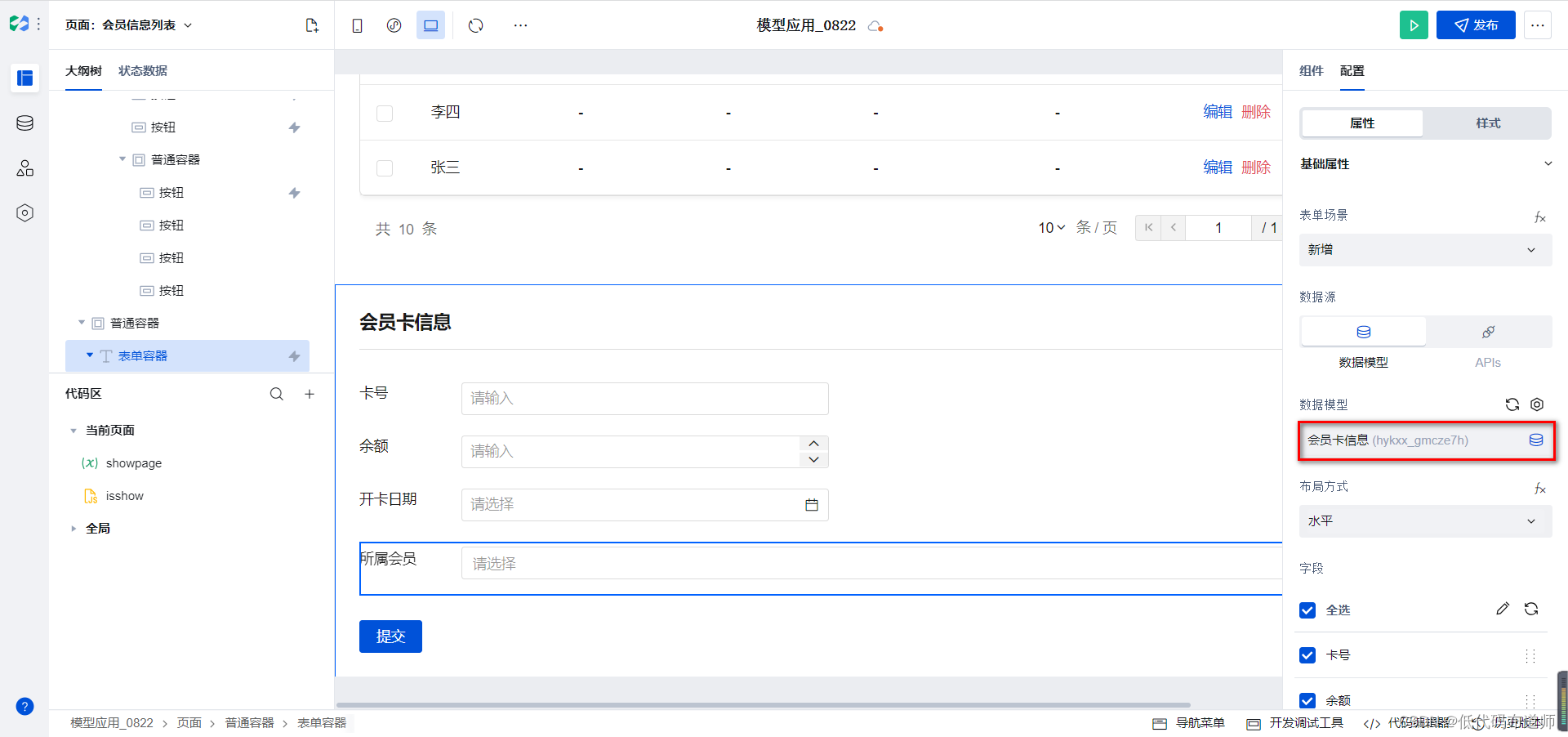Open 开发调试工具 in the bottom bar
1568x737 pixels.
click(x=1295, y=723)
